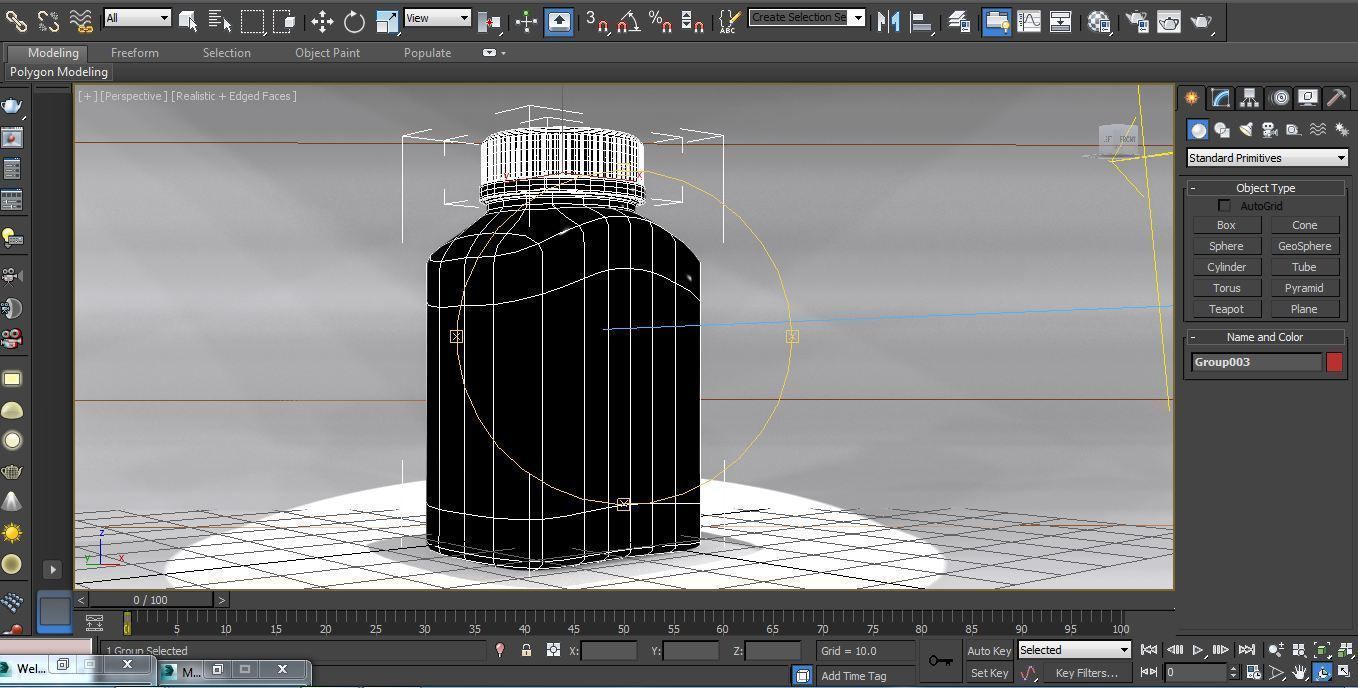Image resolution: width=1358 pixels, height=688 pixels.
Task: Click the Group003 object name field
Action: (1257, 362)
